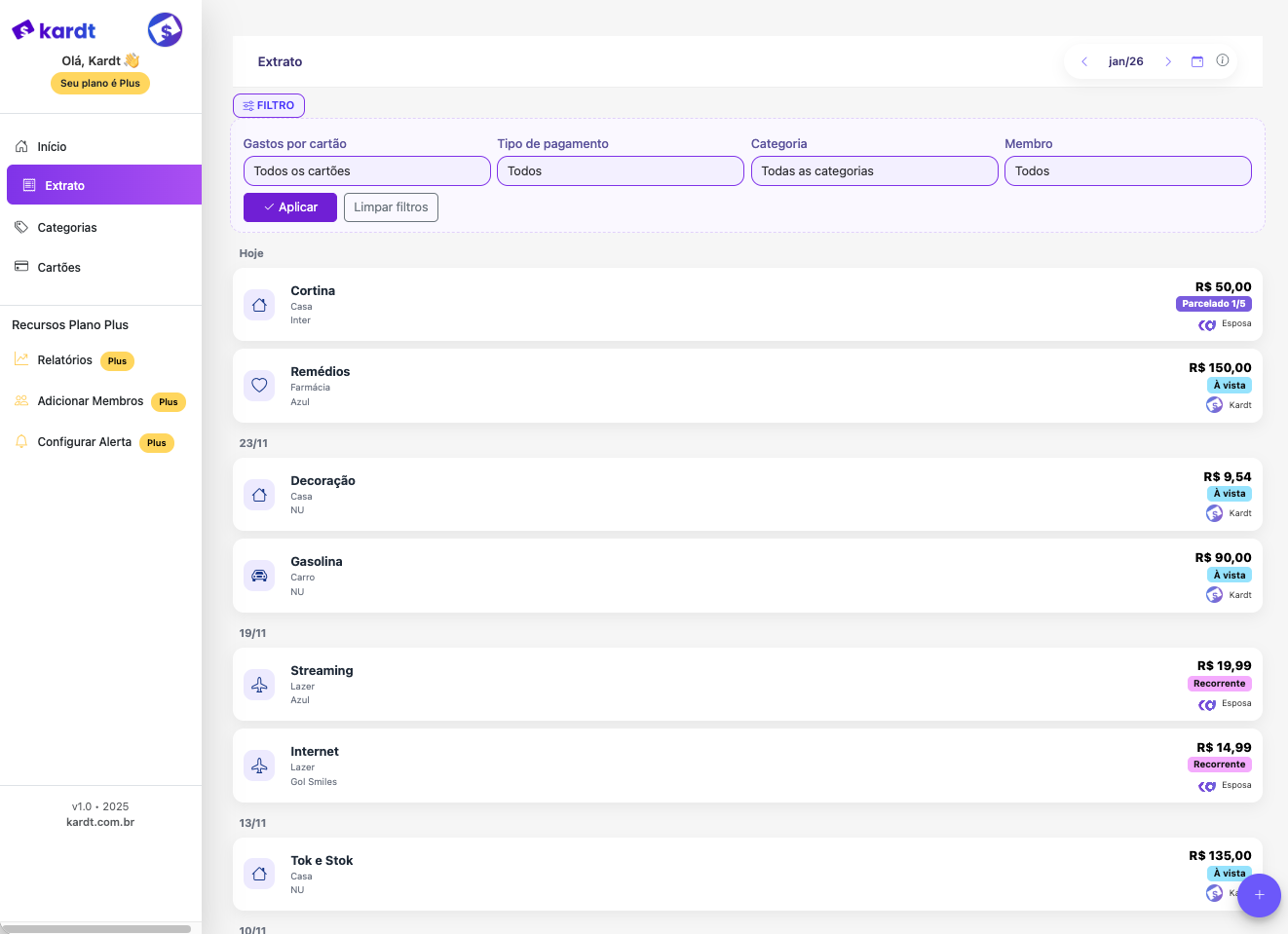Click the house icon on the Cortina entry
Screen dimensions: 1288x934
pyautogui.click(x=259, y=305)
